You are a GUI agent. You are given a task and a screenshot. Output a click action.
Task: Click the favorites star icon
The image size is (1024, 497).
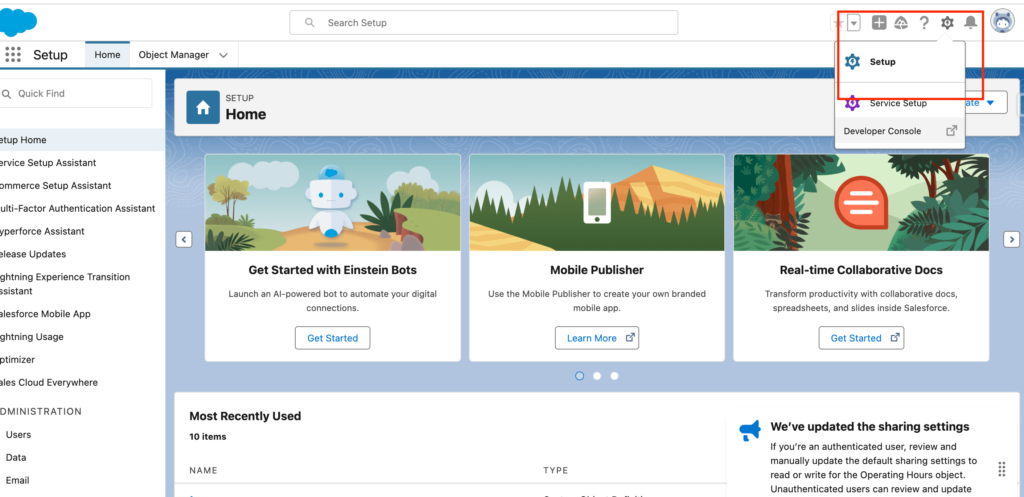(x=838, y=23)
